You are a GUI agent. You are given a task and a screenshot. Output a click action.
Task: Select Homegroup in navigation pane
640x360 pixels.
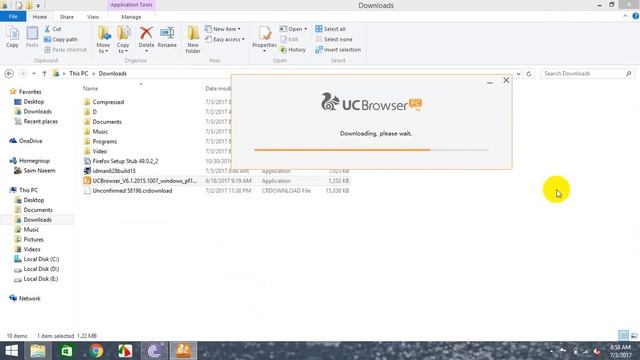pyautogui.click(x=34, y=161)
